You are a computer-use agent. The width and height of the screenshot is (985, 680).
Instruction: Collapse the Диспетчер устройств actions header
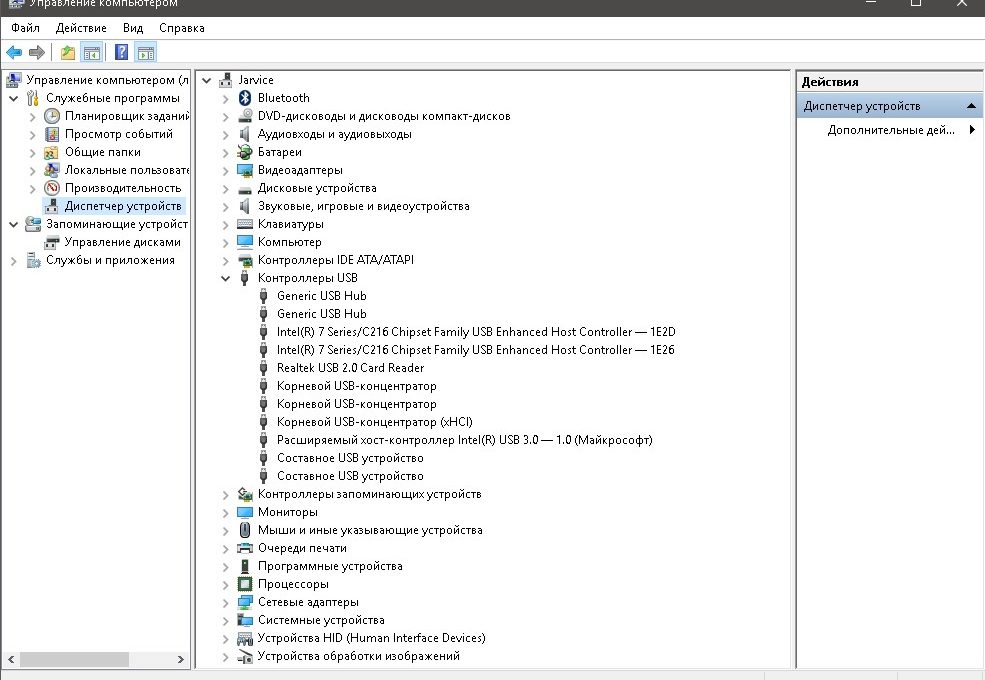[971, 106]
